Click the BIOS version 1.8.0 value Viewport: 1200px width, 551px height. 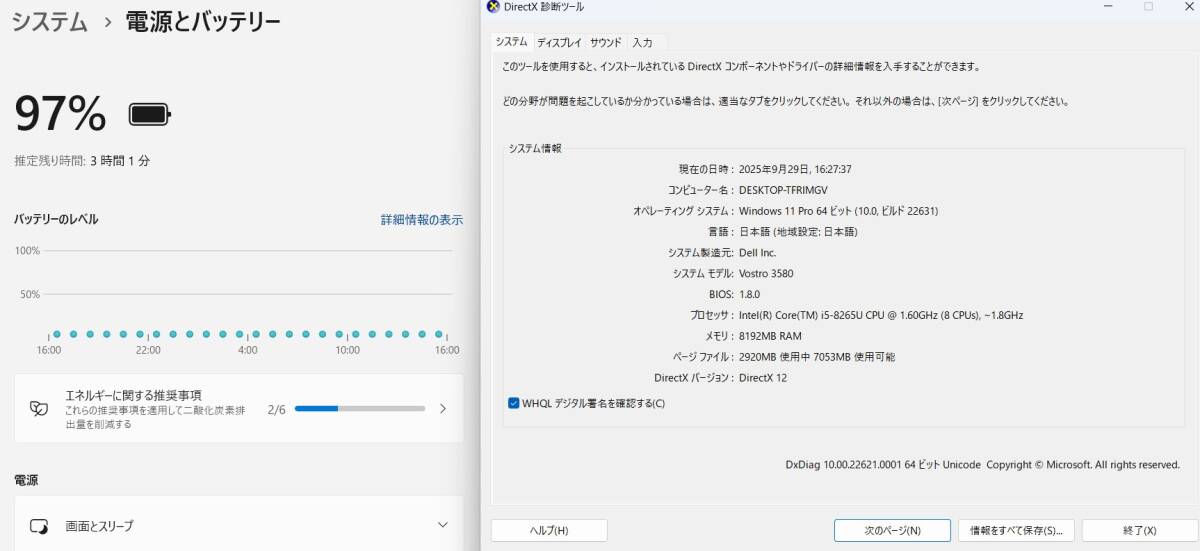click(x=749, y=294)
